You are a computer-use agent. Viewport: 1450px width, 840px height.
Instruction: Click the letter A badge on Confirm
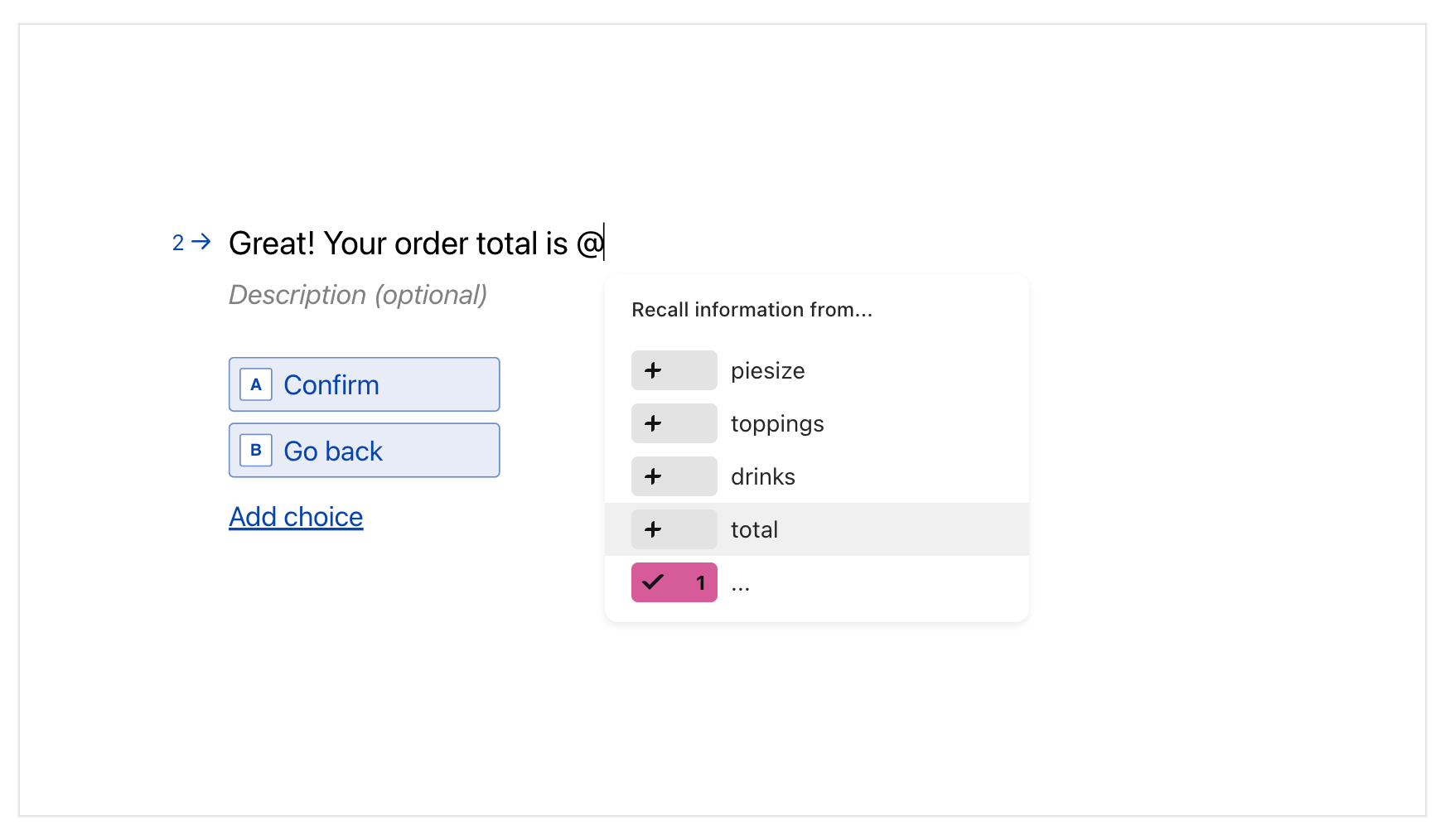[x=256, y=384]
